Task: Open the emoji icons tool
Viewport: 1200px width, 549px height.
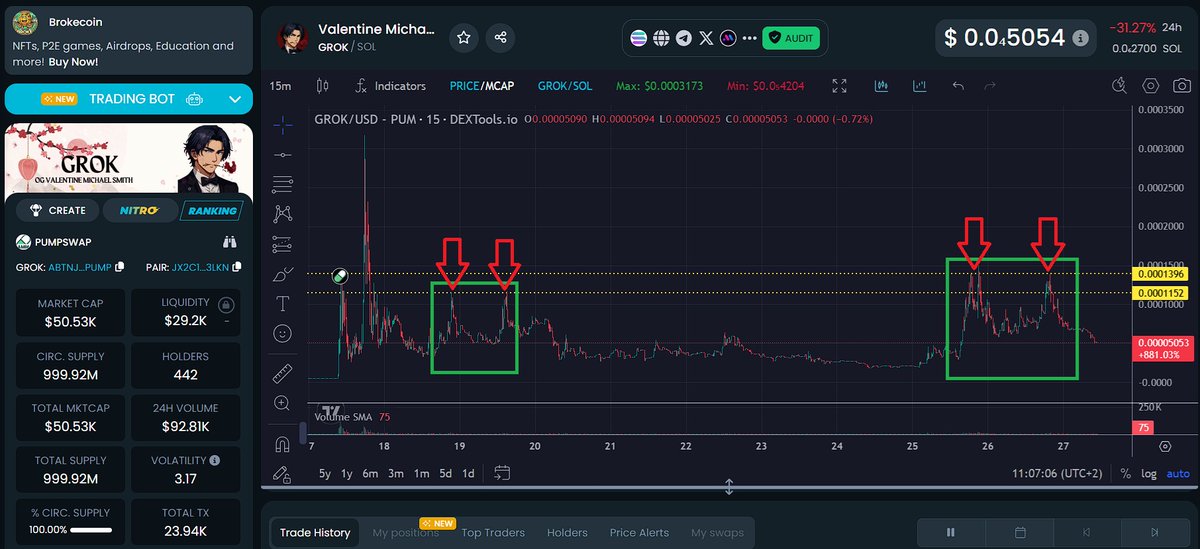Action: (283, 332)
